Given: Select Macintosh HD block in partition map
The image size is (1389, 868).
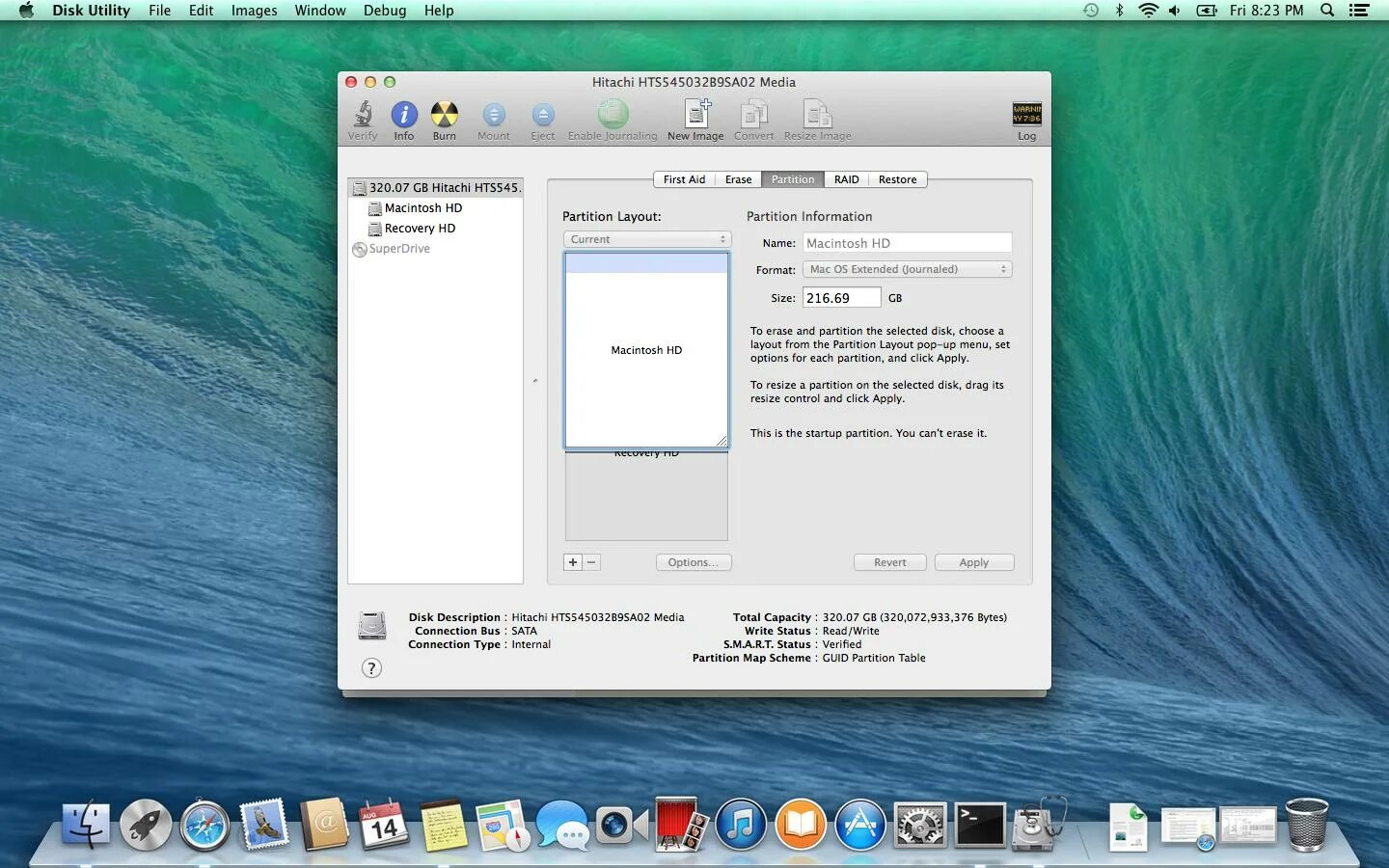Looking at the screenshot, I should (646, 350).
